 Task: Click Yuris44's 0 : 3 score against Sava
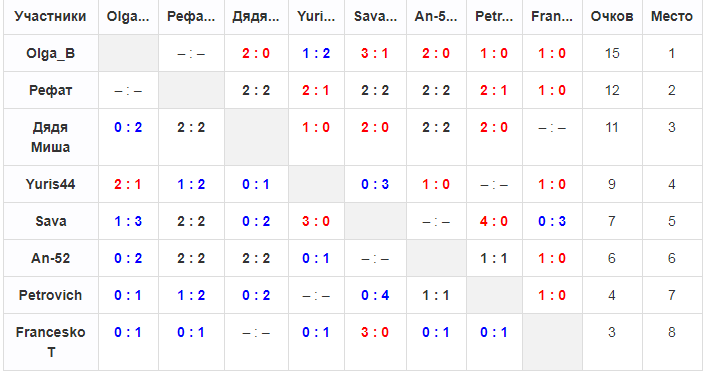375,184
